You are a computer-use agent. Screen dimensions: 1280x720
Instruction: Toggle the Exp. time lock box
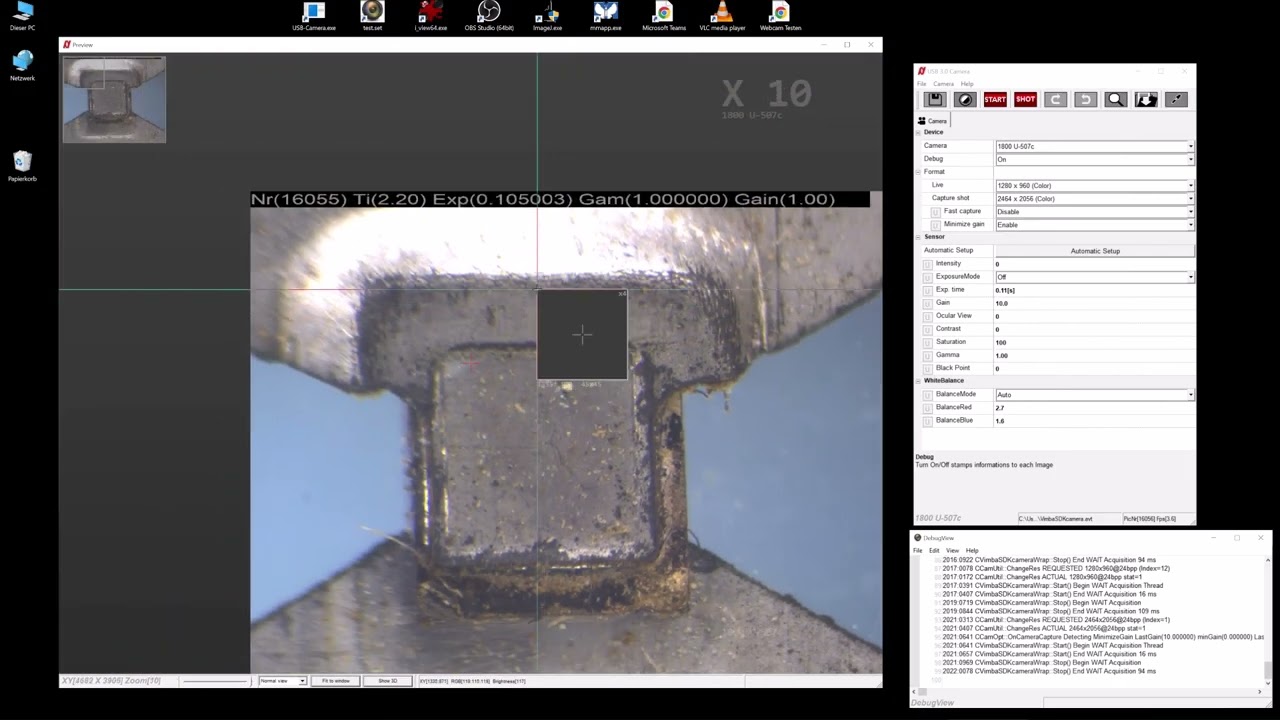click(928, 290)
